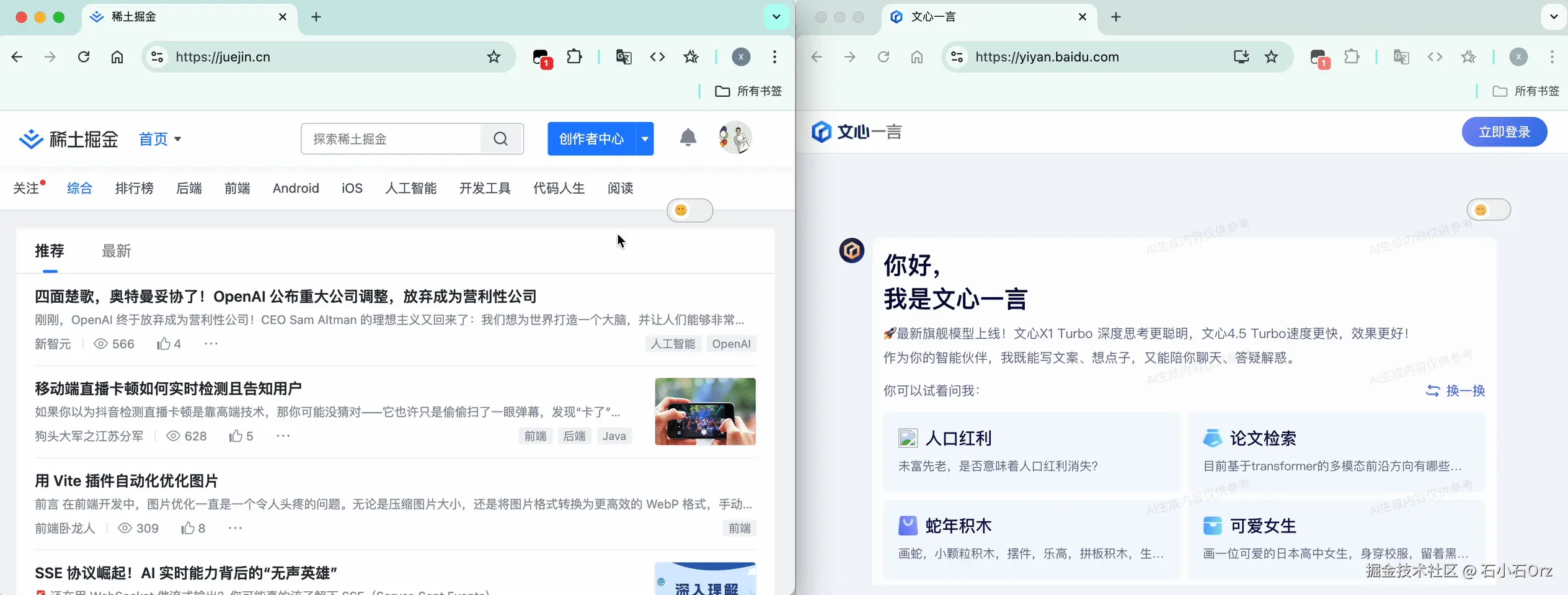Image resolution: width=1568 pixels, height=595 pixels.
Task: Open home page in juejin.cn window
Action: point(117,57)
